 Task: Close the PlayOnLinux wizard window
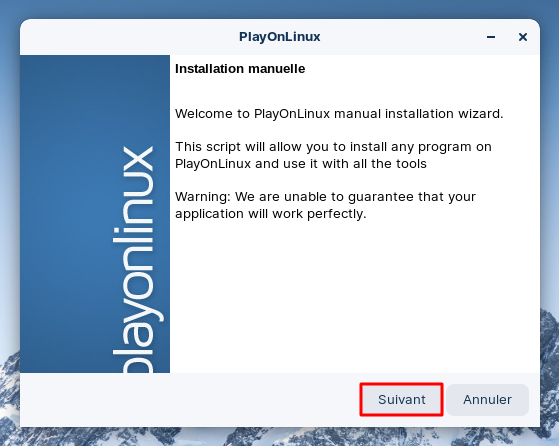[x=523, y=37]
